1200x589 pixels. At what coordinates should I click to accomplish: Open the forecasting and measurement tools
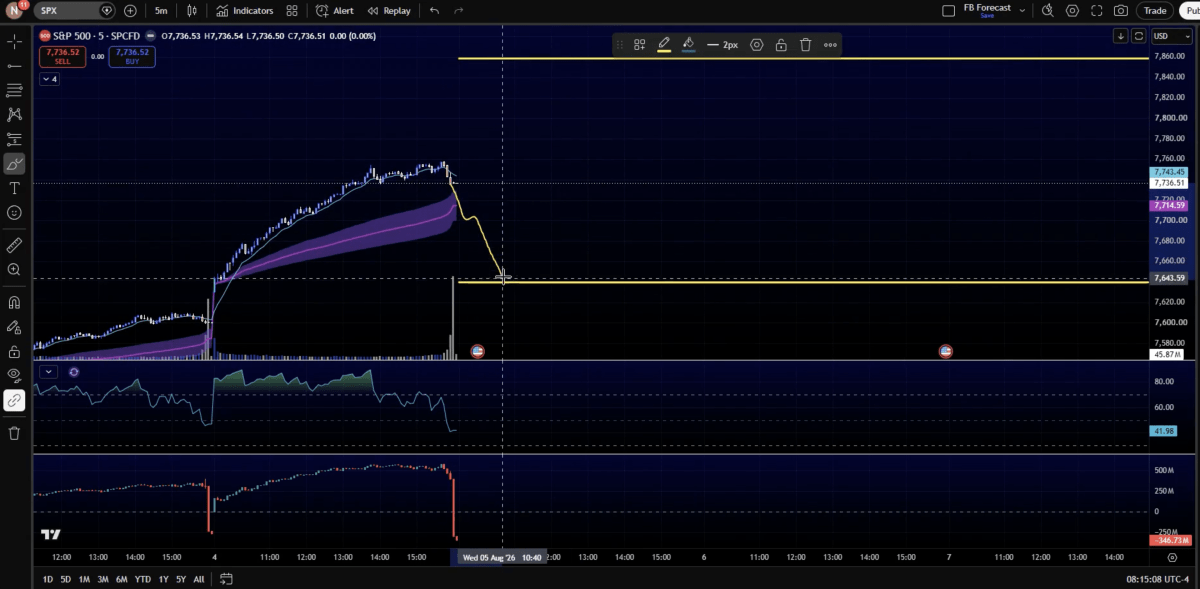tap(14, 139)
